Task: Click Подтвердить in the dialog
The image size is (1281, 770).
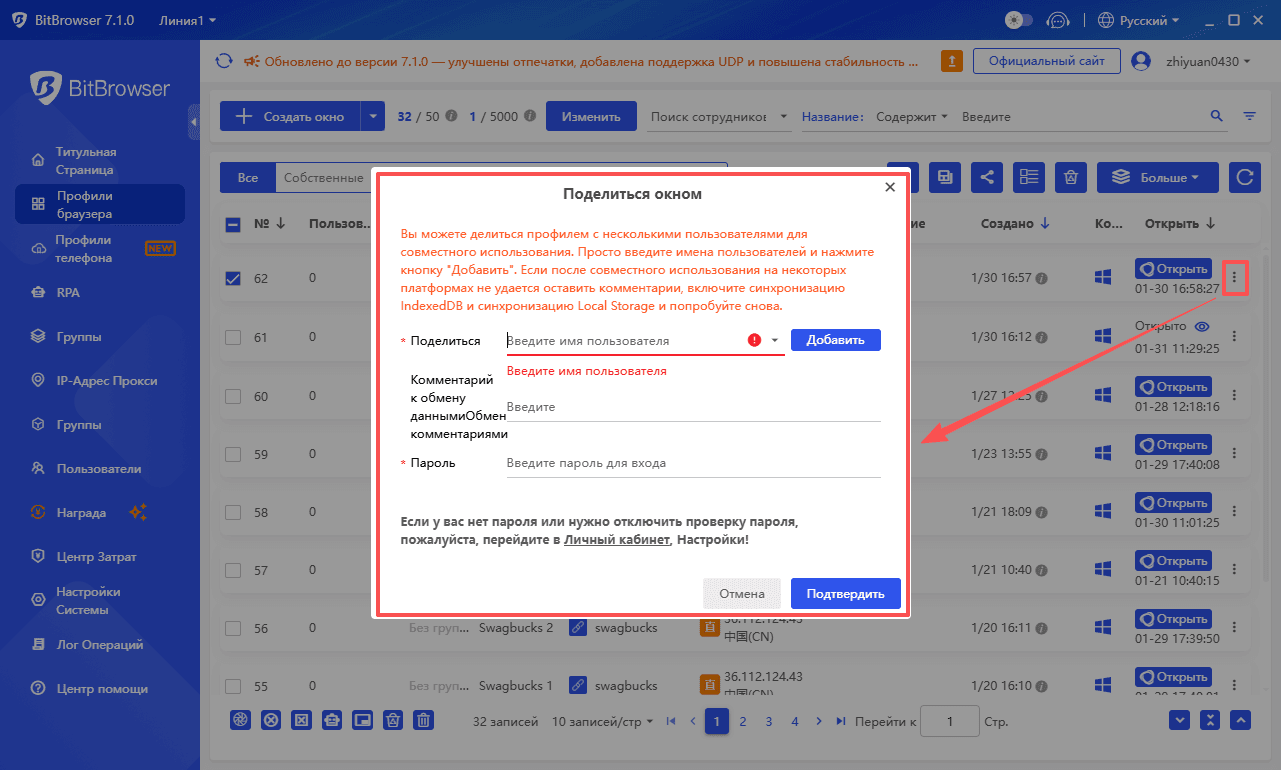Action: click(846, 593)
